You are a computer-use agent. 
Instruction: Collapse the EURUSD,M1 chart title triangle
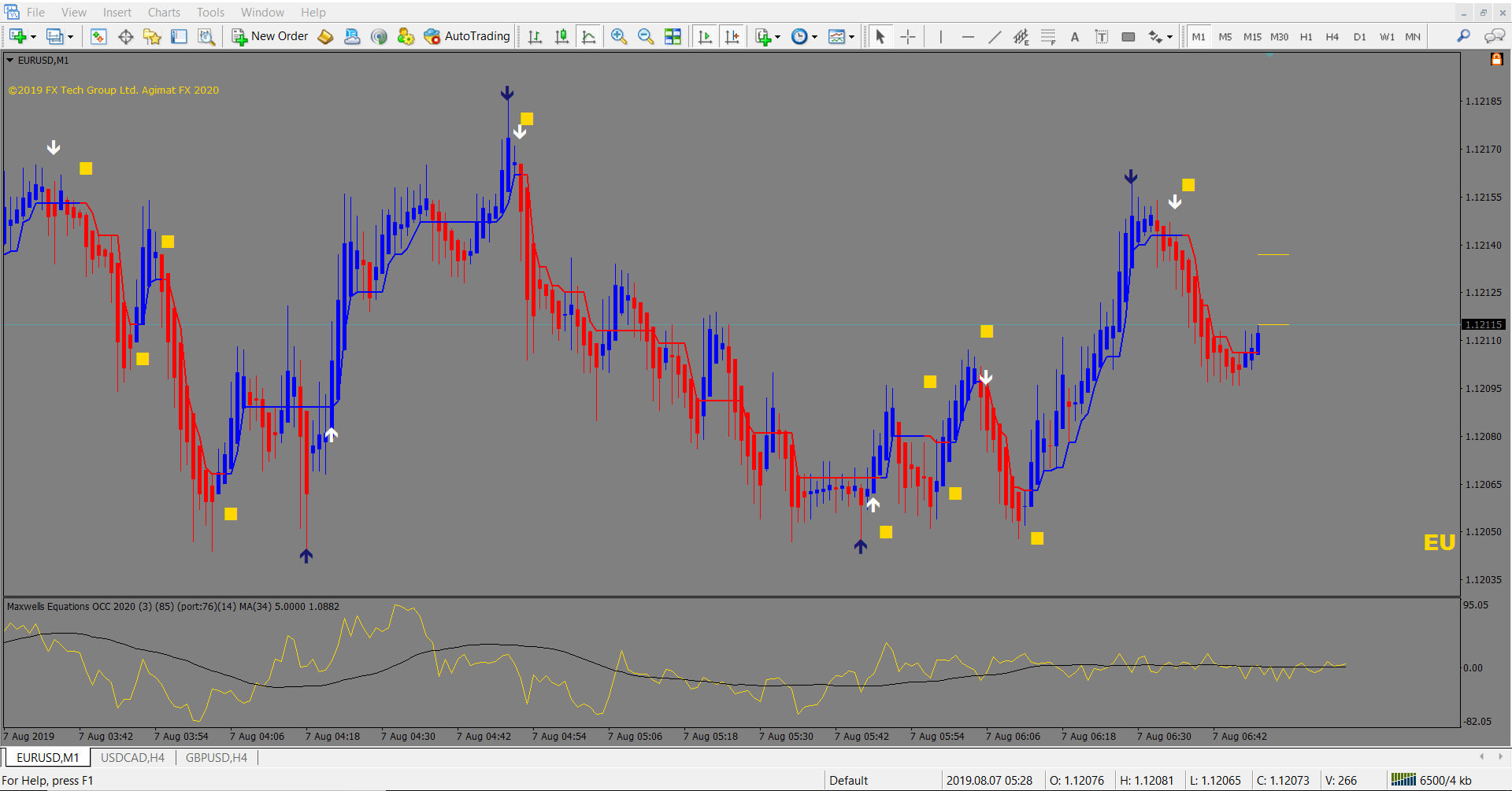click(x=9, y=60)
